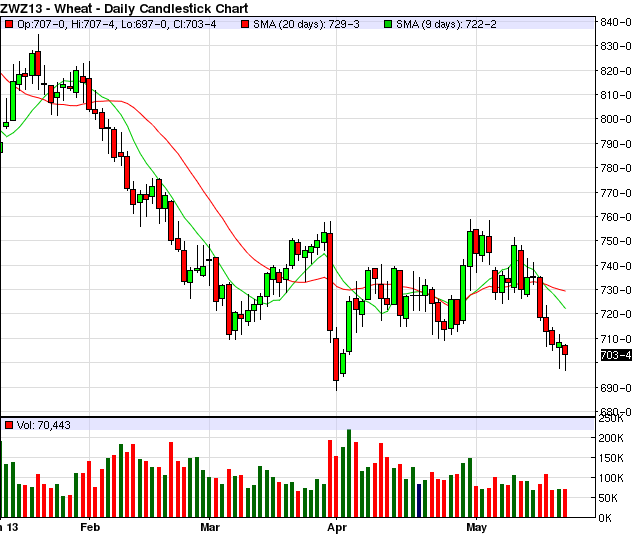Click the 740-0 price axis label
640x536 pixels.
(x=616, y=266)
